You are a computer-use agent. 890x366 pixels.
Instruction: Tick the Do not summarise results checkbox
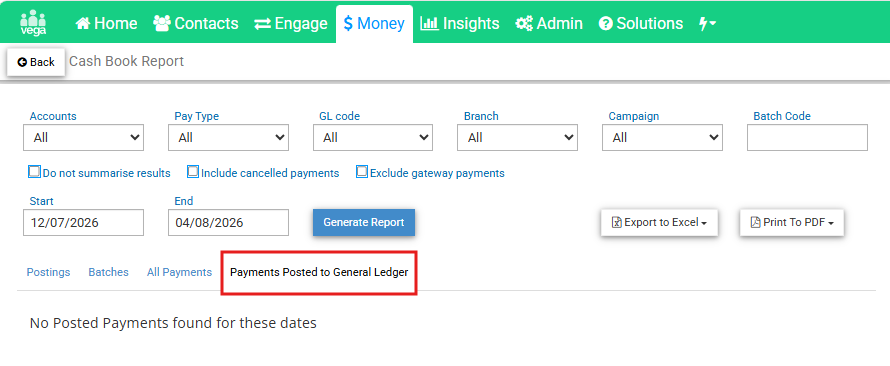(35, 172)
